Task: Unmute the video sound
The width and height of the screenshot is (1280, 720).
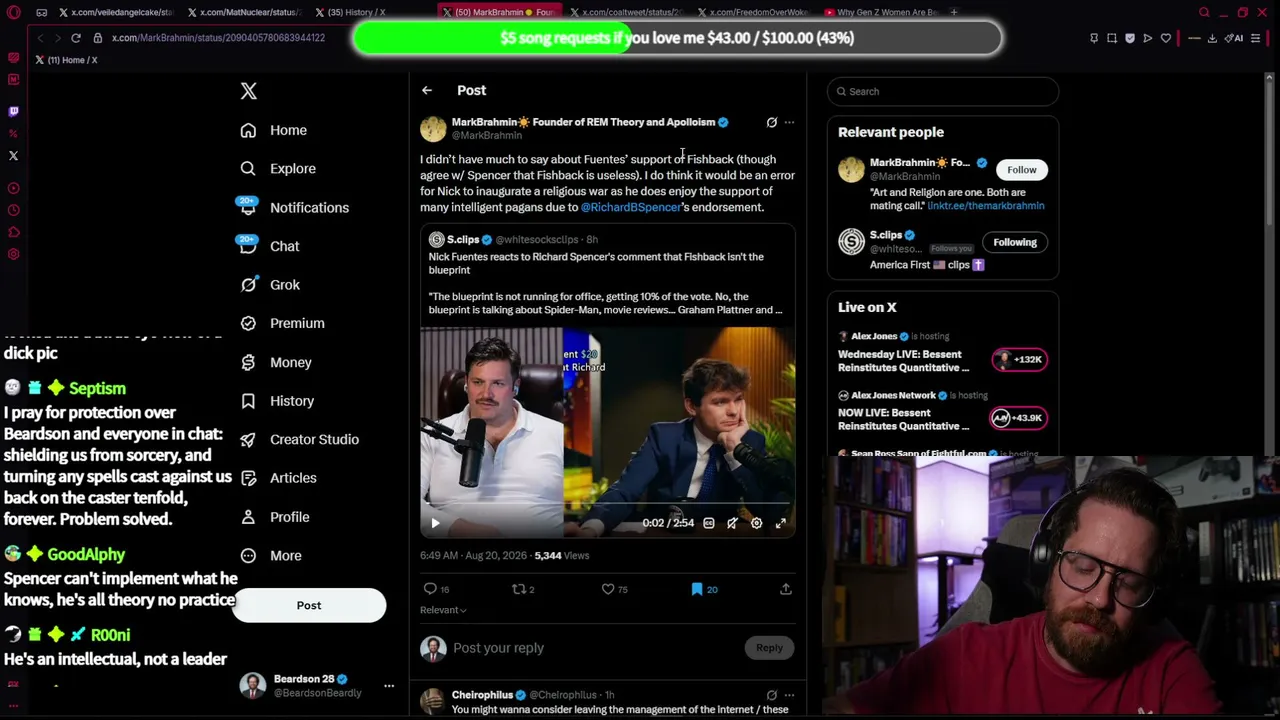Action: tap(732, 523)
